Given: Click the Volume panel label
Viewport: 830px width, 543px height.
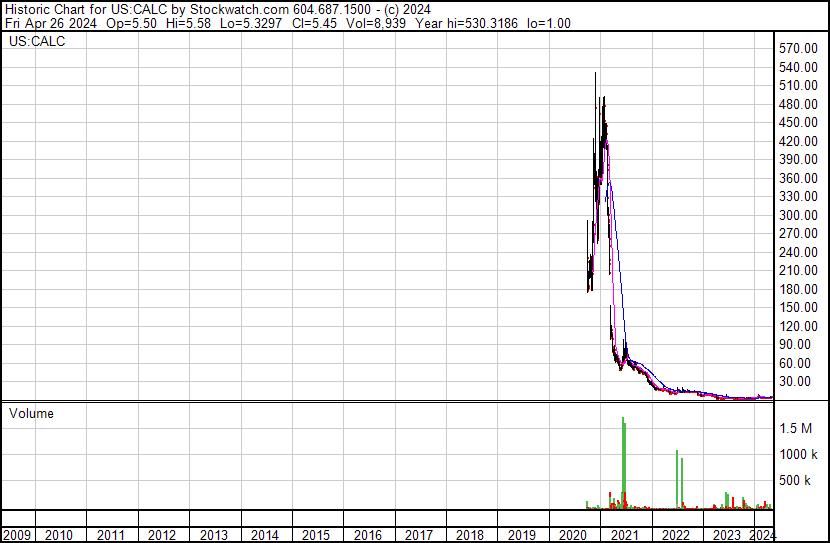Looking at the screenshot, I should (x=31, y=413).
